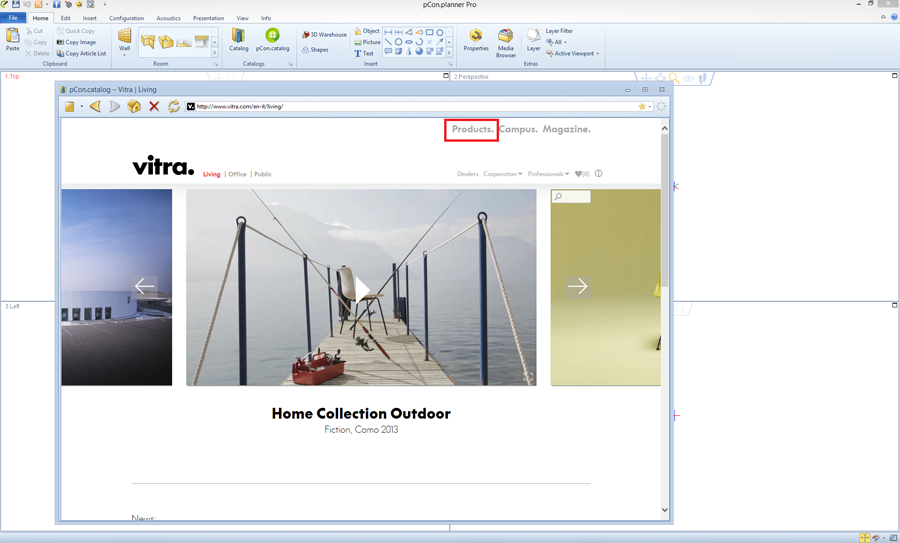Click the catalog home icon
The width and height of the screenshot is (900, 543).
(134, 106)
